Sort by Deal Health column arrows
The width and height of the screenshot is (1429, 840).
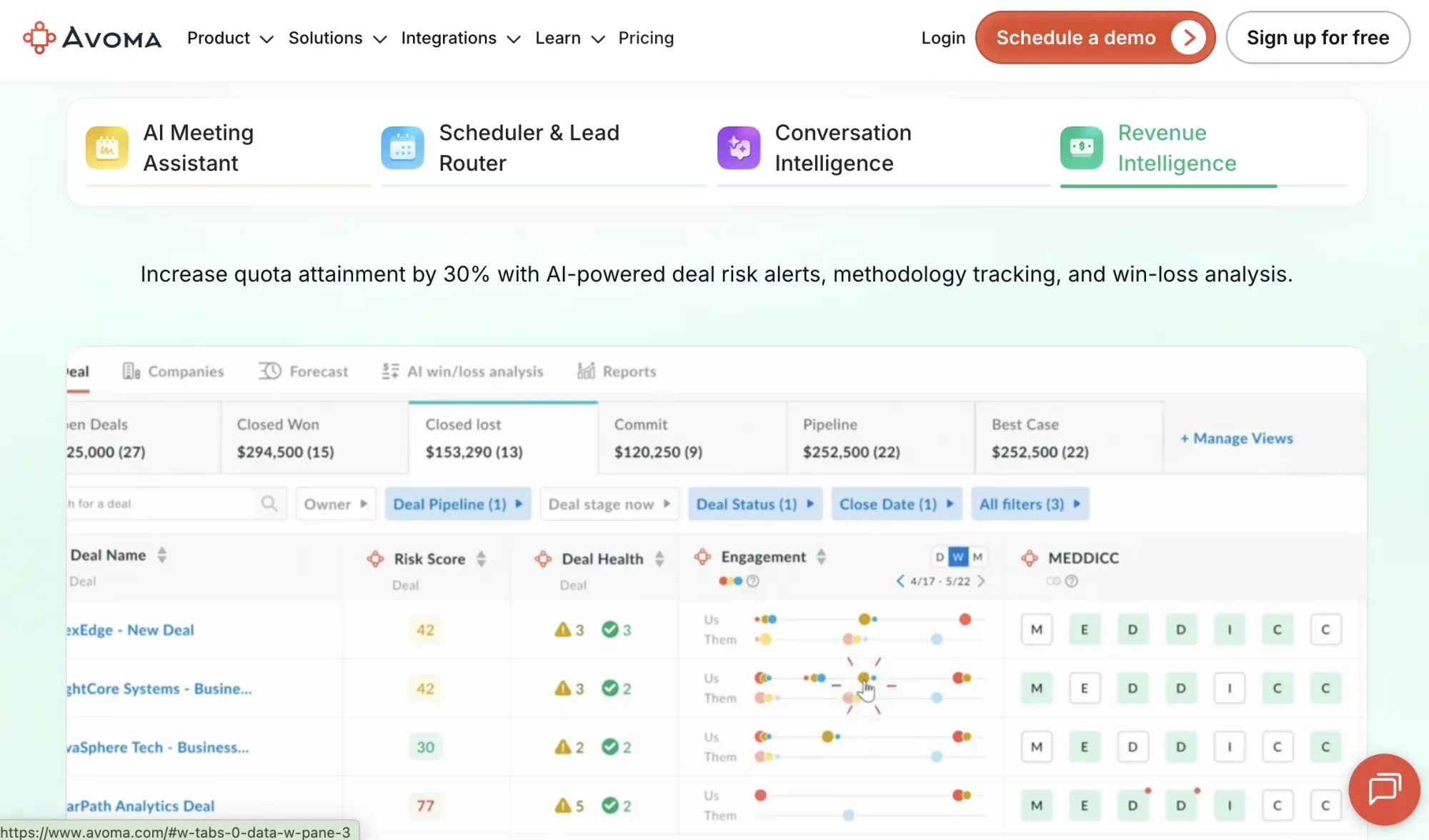coord(659,559)
